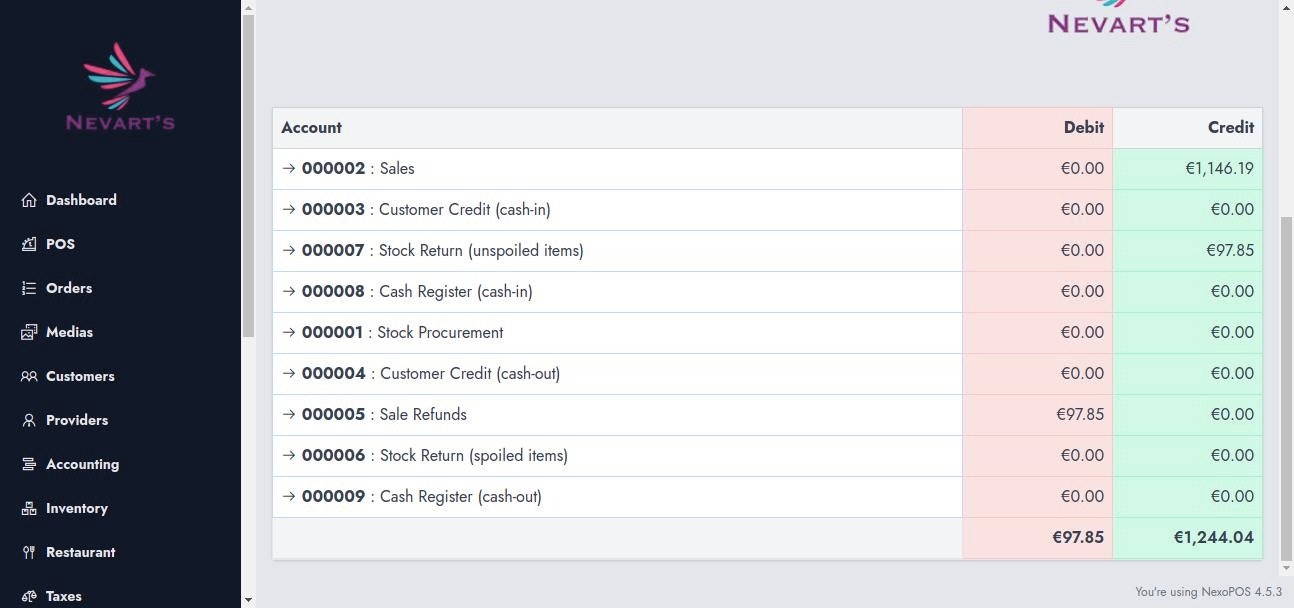
Task: Open the POS cash register icon
Action: [x=29, y=244]
